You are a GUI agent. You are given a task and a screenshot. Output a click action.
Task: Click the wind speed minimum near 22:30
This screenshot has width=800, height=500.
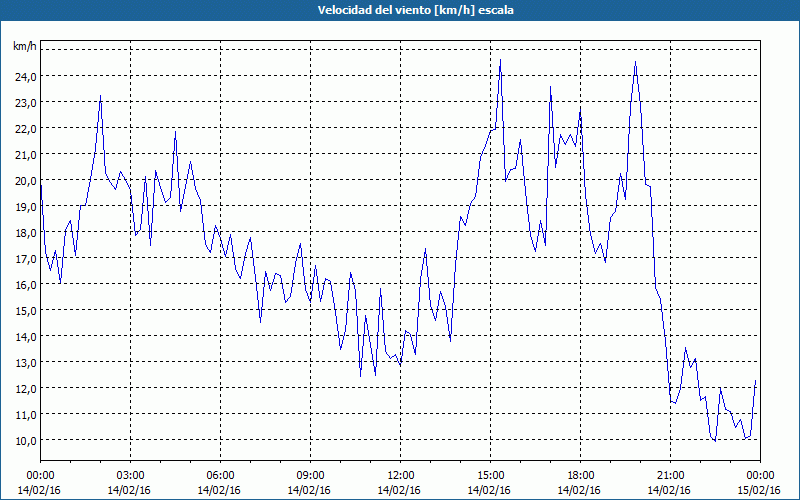click(715, 441)
